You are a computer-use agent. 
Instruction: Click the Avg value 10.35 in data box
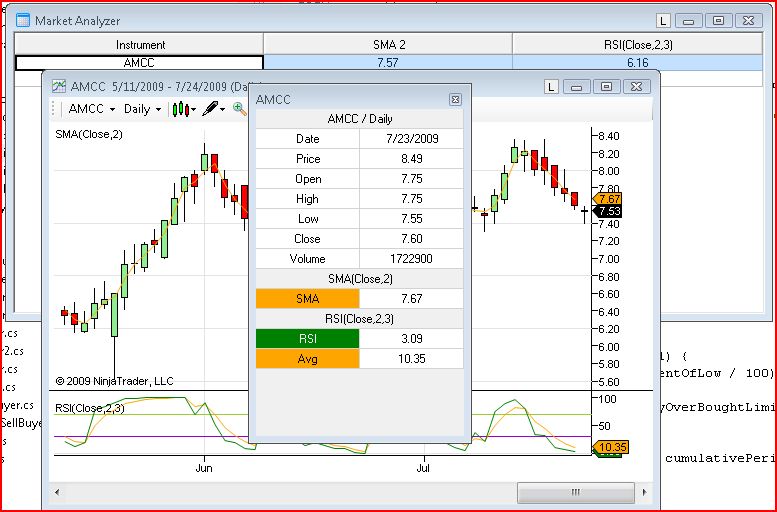coord(412,358)
